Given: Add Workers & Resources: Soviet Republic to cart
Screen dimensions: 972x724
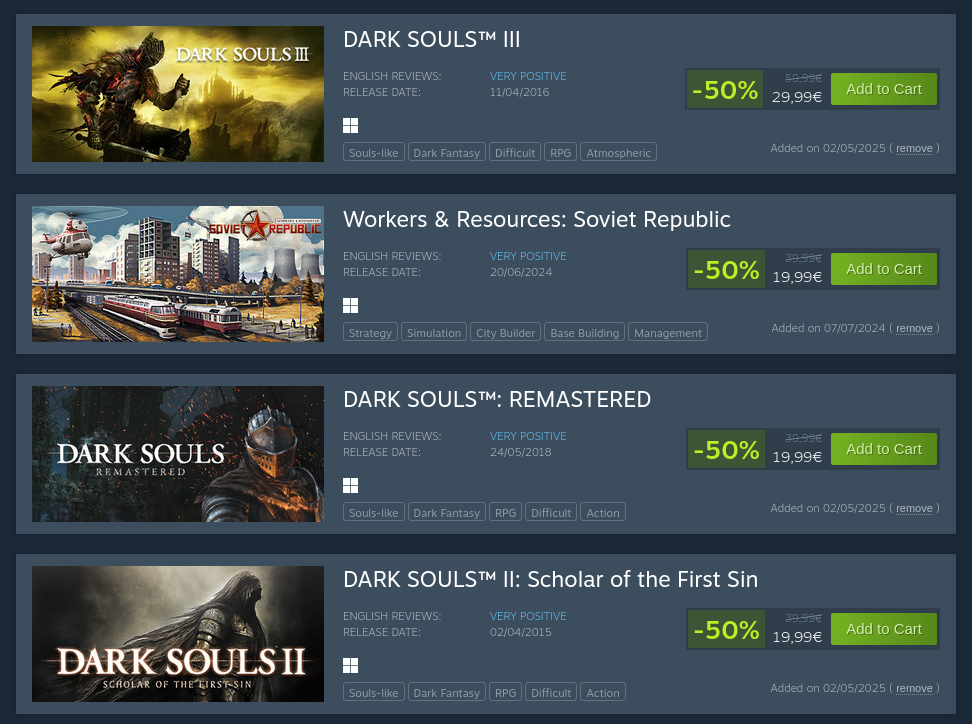Looking at the screenshot, I should point(883,269).
